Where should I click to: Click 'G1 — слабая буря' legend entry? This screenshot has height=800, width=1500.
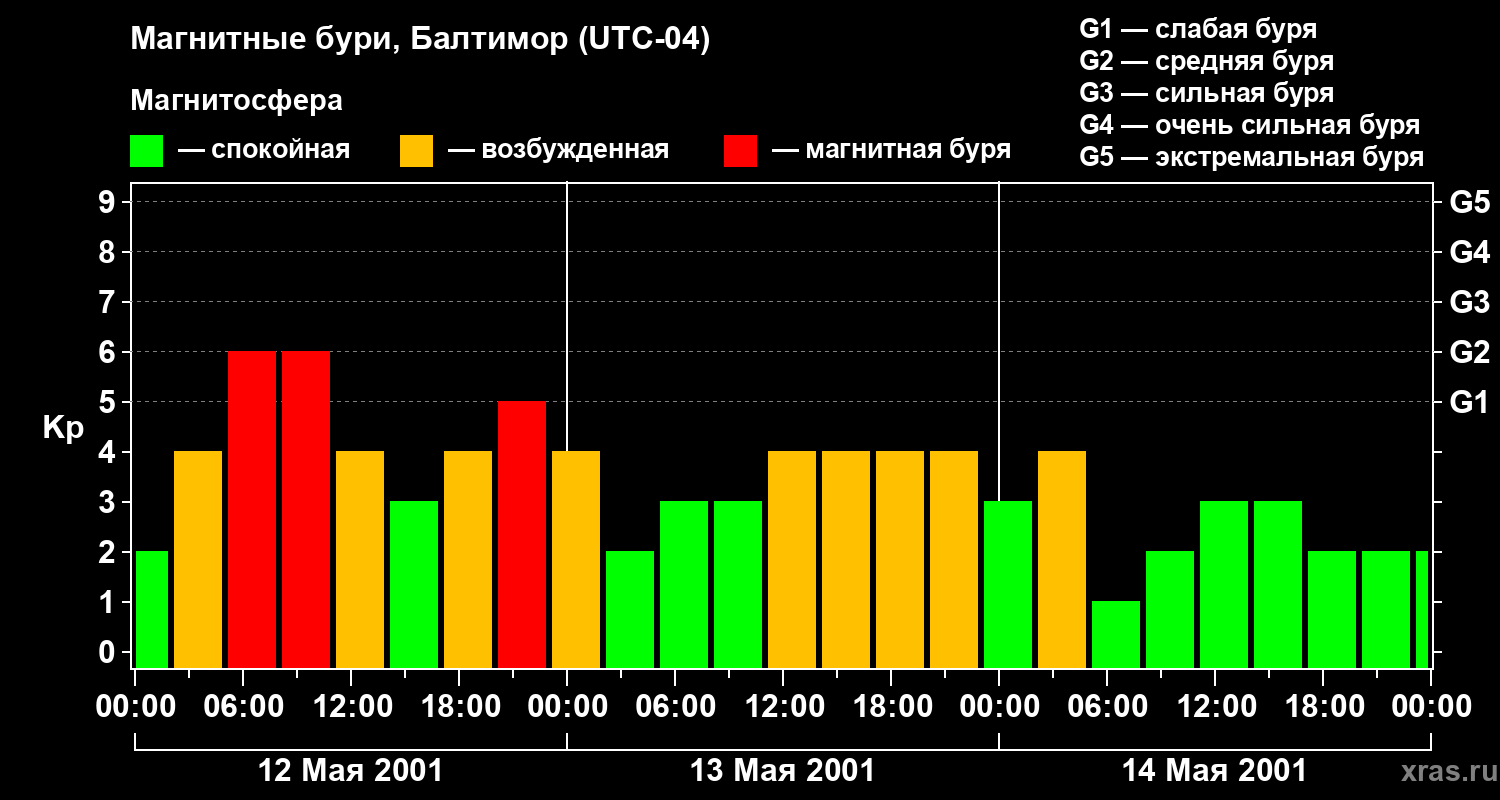[1198, 29]
